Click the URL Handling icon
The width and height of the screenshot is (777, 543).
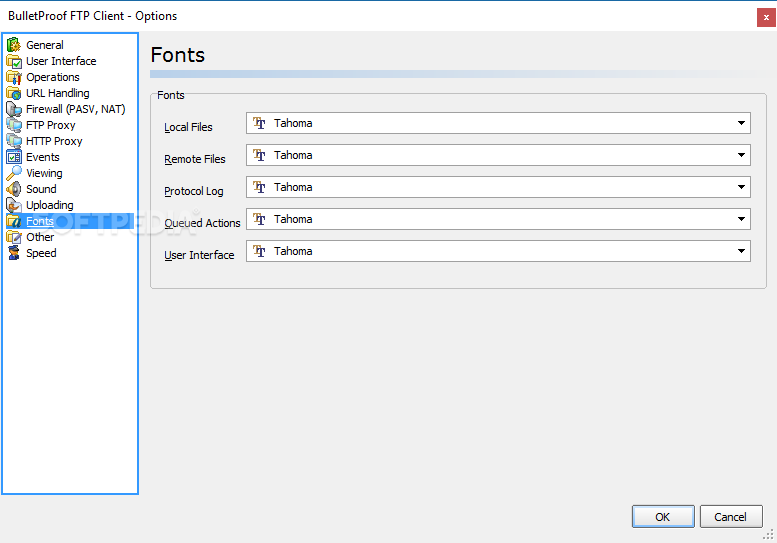pyautogui.click(x=14, y=93)
